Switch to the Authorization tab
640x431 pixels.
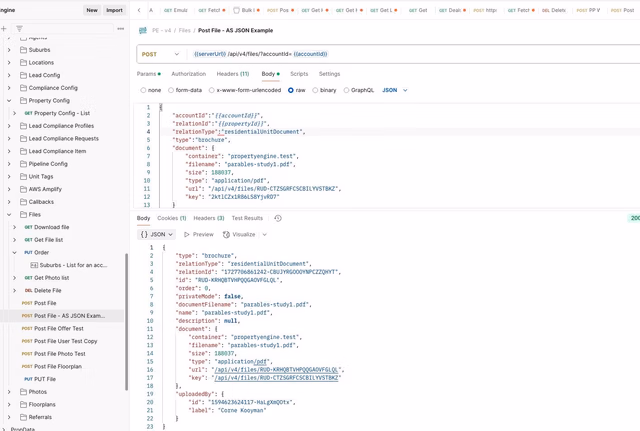click(x=188, y=74)
